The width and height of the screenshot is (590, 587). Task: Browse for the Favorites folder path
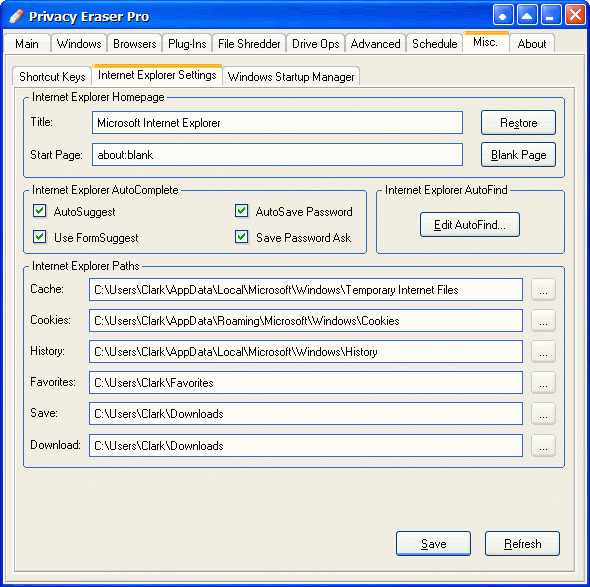(x=543, y=382)
